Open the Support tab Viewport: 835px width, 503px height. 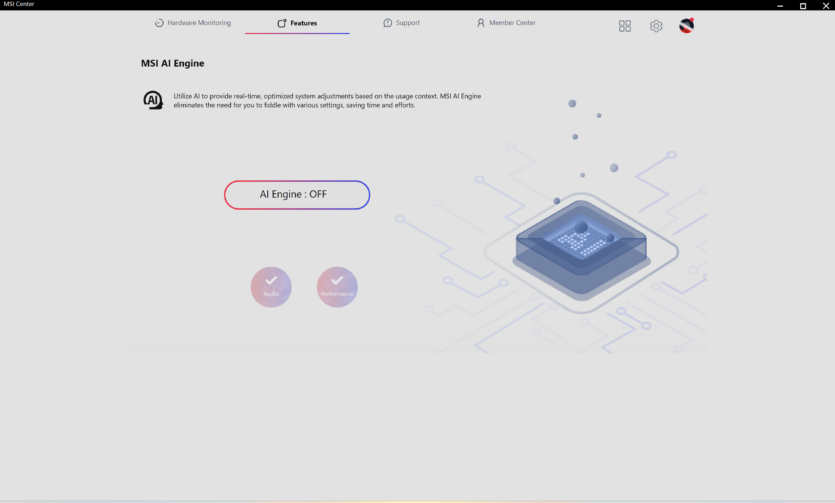point(402,23)
